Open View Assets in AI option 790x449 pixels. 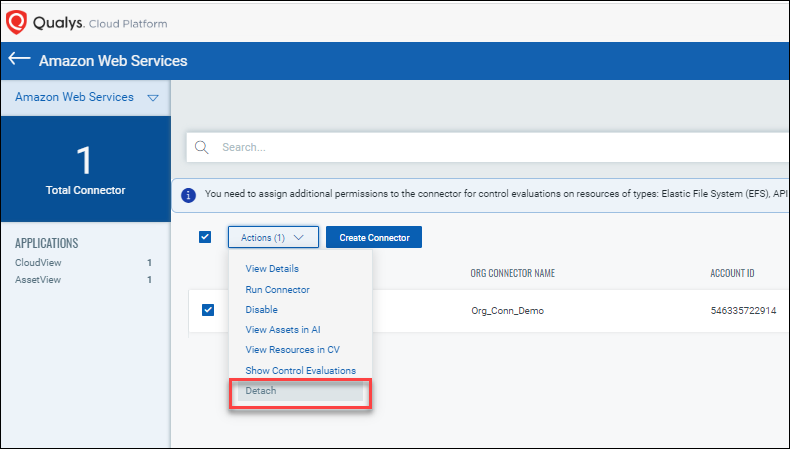(x=283, y=330)
